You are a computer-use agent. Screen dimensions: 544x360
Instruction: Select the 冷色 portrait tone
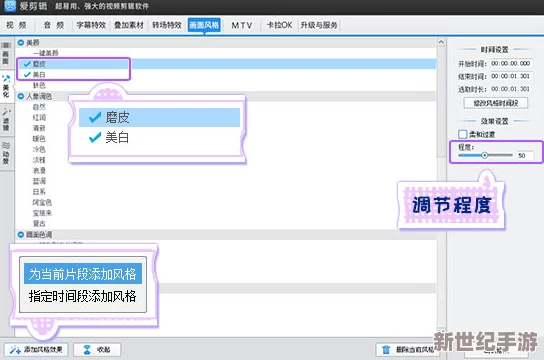(x=39, y=149)
